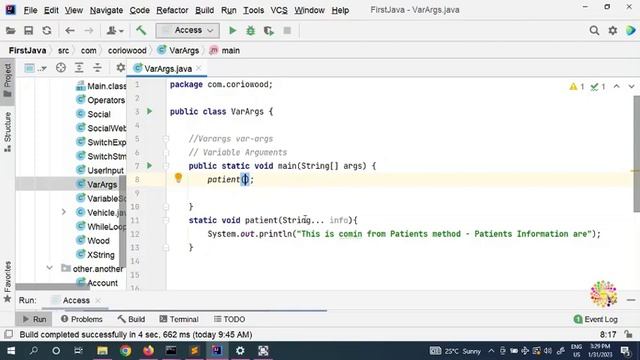
Task: Select SwitchExp class in project tree
Action: click(x=101, y=142)
